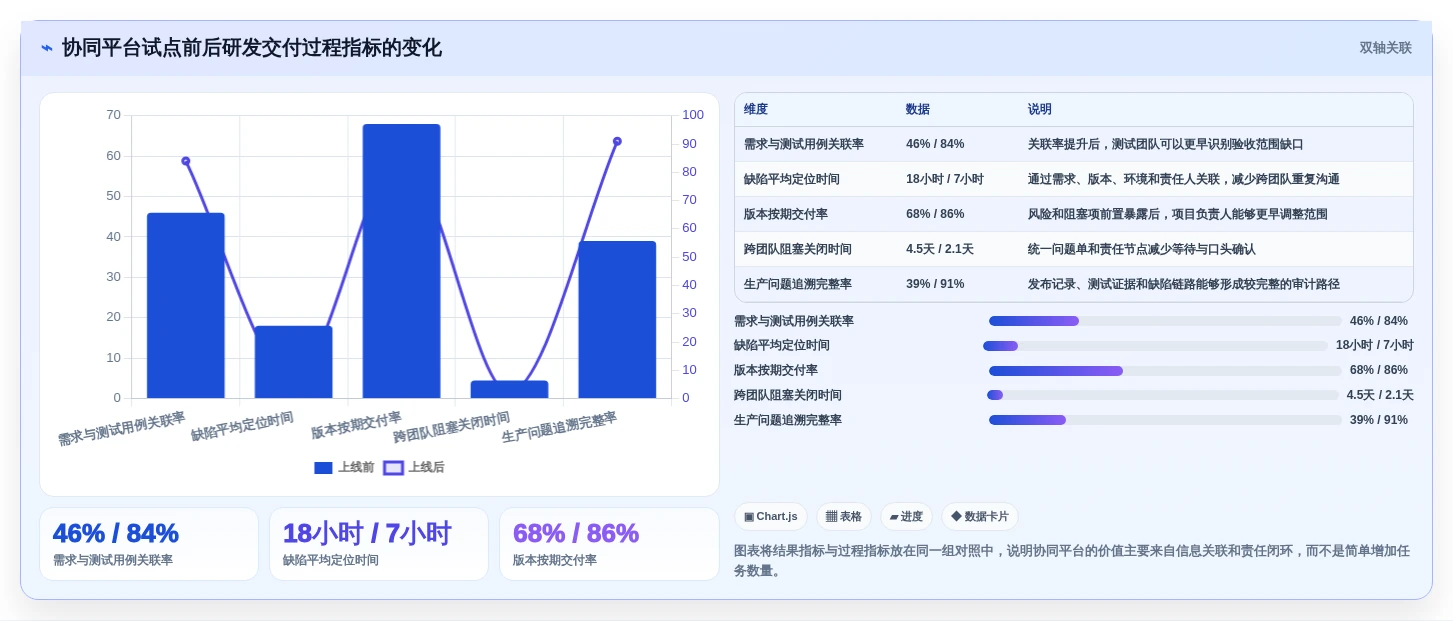Click the 进度 tag chip
1453x621 pixels.
(906, 516)
